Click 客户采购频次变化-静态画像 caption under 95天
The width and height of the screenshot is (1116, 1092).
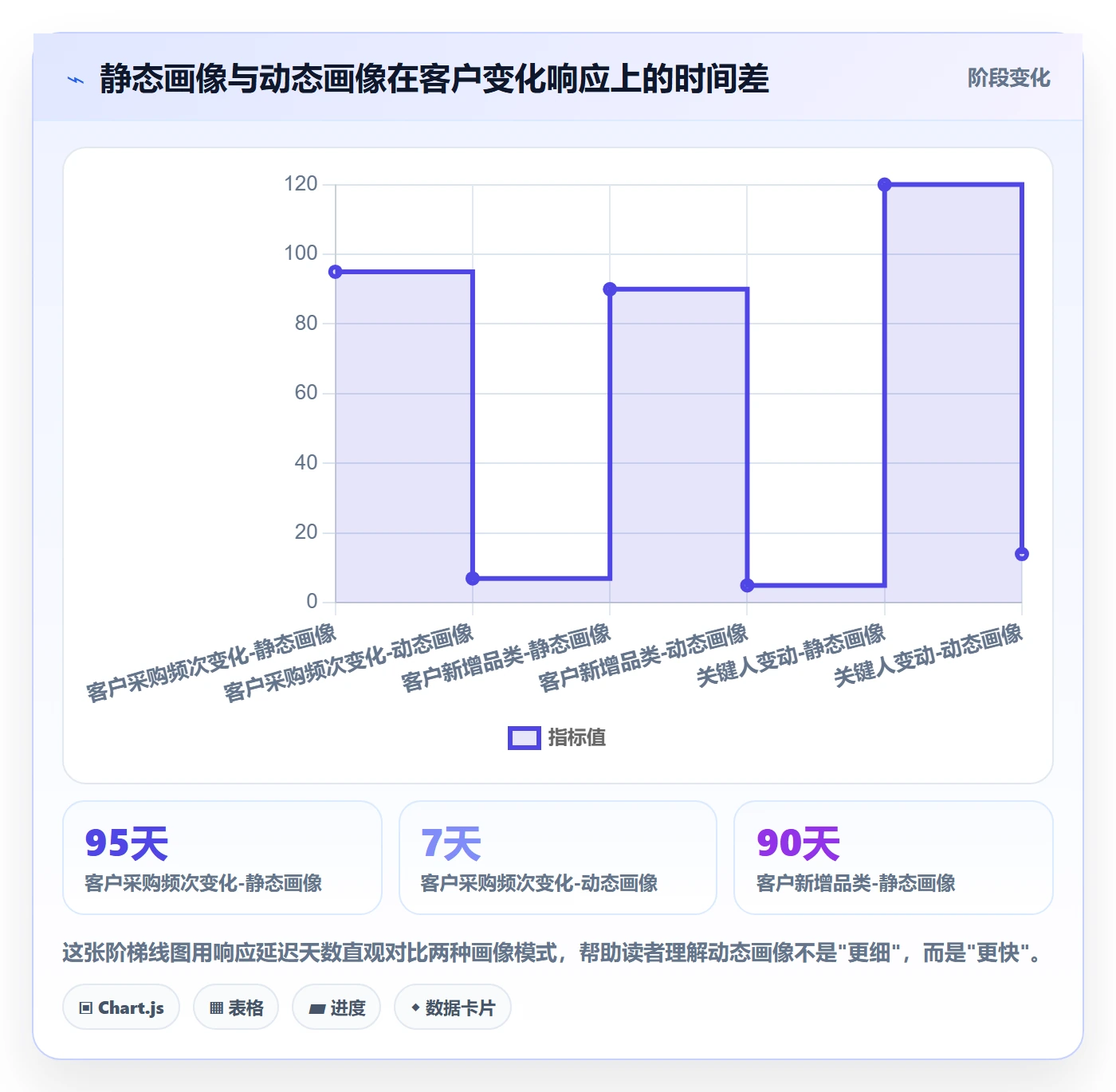pos(203,883)
